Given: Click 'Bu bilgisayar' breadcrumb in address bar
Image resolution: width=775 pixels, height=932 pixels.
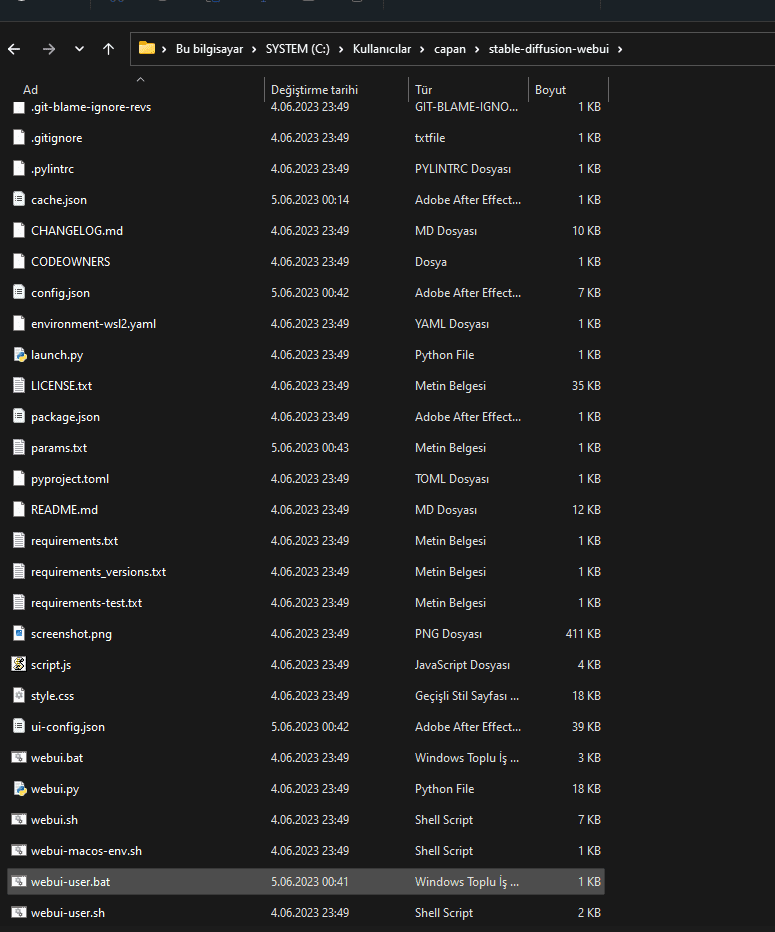Looking at the screenshot, I should click(209, 49).
